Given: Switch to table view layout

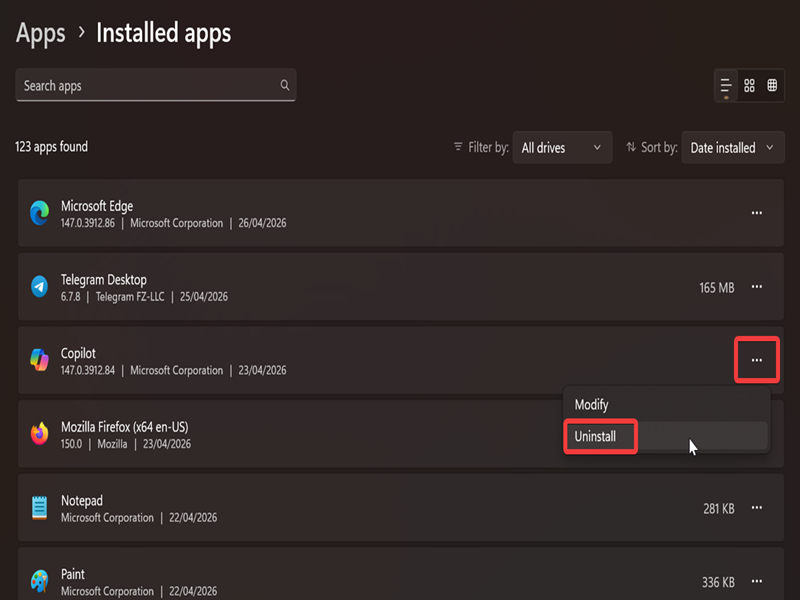Looking at the screenshot, I should point(773,86).
